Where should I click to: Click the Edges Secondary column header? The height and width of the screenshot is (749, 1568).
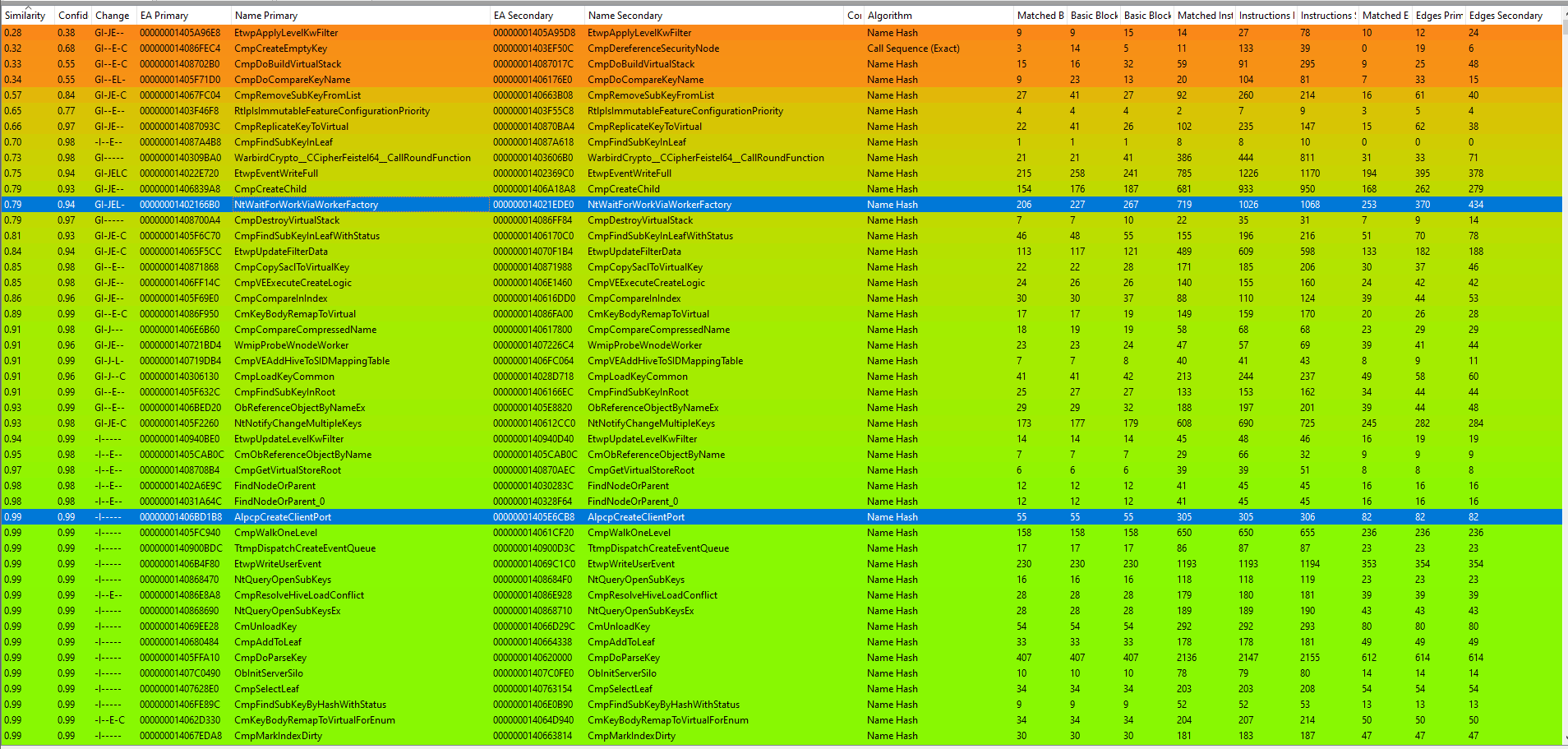tap(1506, 16)
